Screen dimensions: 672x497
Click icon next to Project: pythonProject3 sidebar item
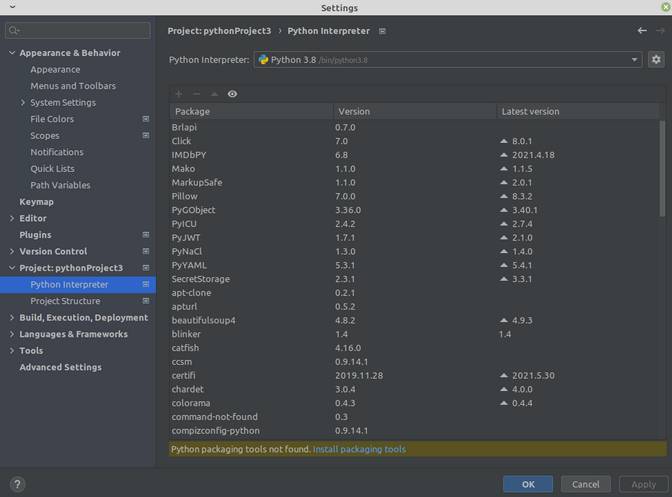pos(146,268)
